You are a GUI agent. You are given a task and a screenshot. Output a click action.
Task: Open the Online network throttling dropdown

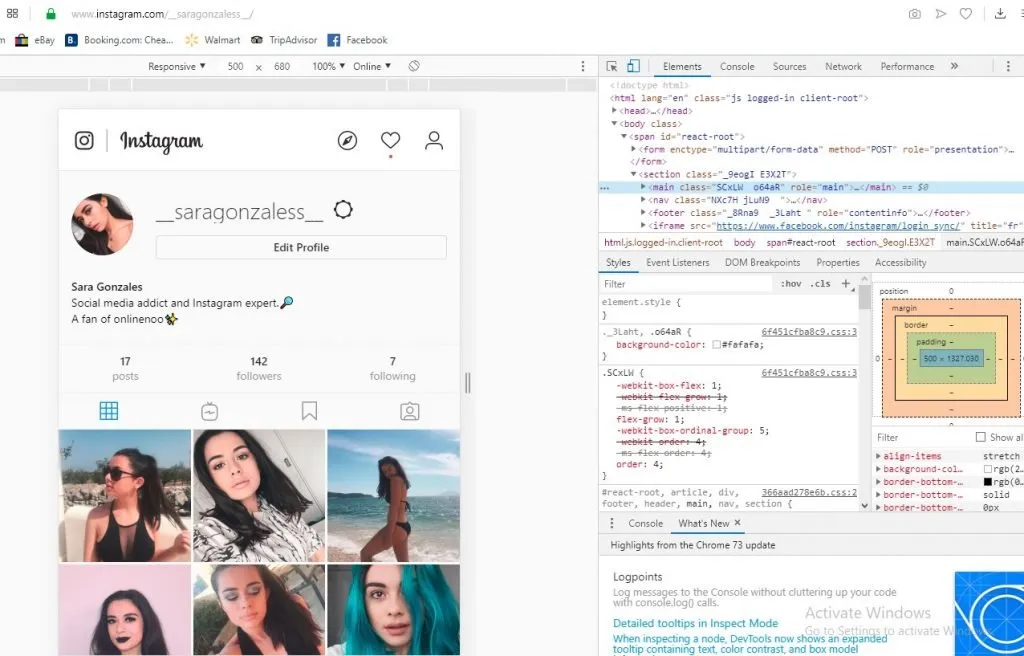tap(372, 66)
